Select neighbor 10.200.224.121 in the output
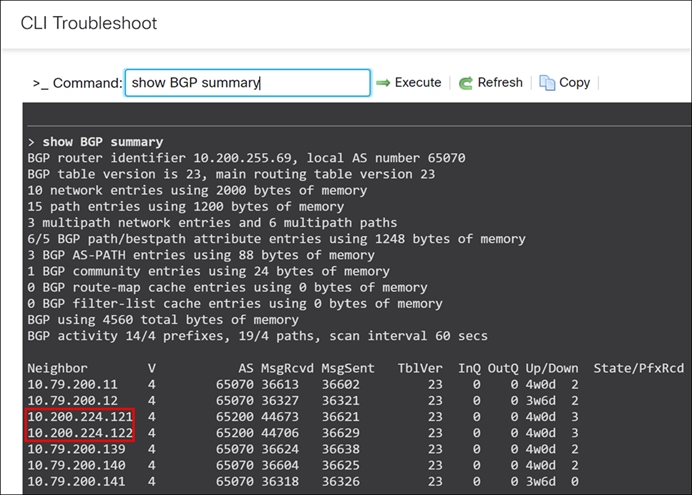The height and width of the screenshot is (495, 692). [80, 416]
